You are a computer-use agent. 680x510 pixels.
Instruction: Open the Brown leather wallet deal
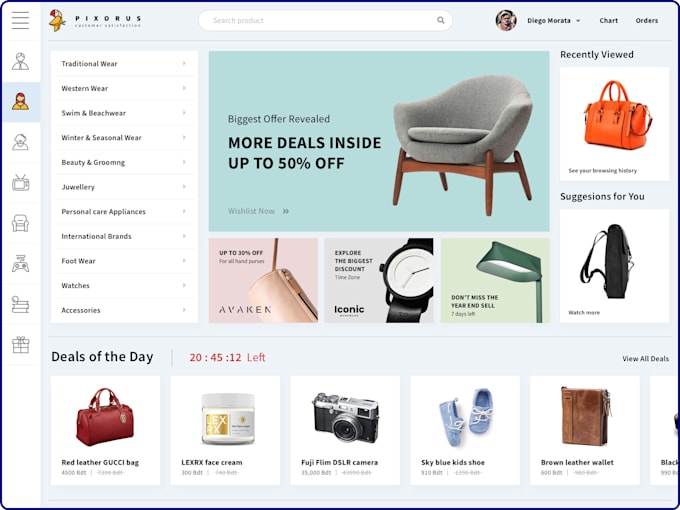click(585, 430)
